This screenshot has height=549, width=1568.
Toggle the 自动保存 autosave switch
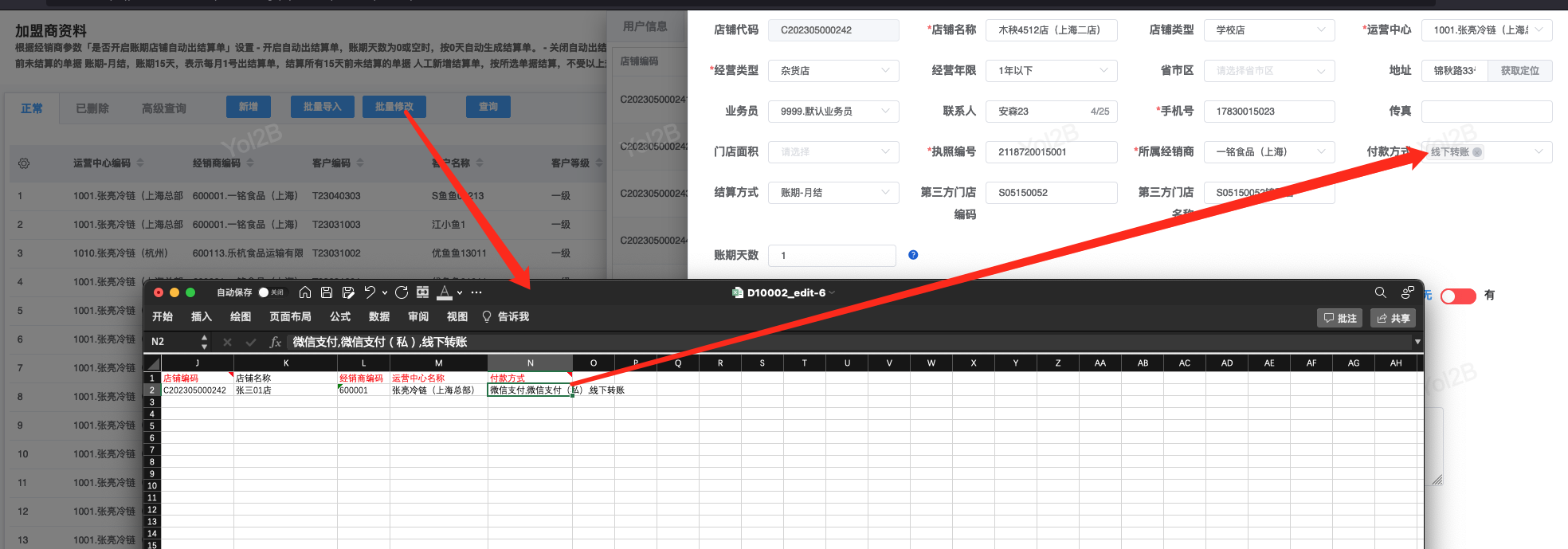click(x=271, y=292)
